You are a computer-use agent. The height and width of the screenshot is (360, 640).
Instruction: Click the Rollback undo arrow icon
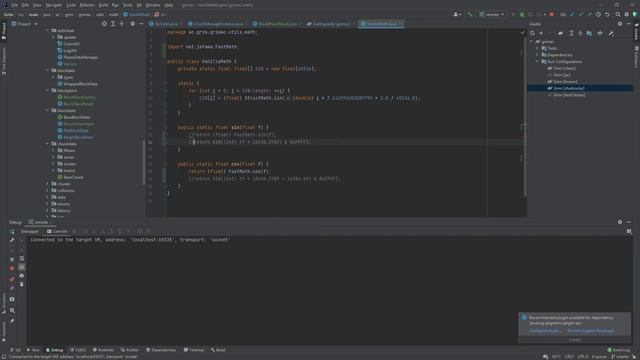point(607,15)
